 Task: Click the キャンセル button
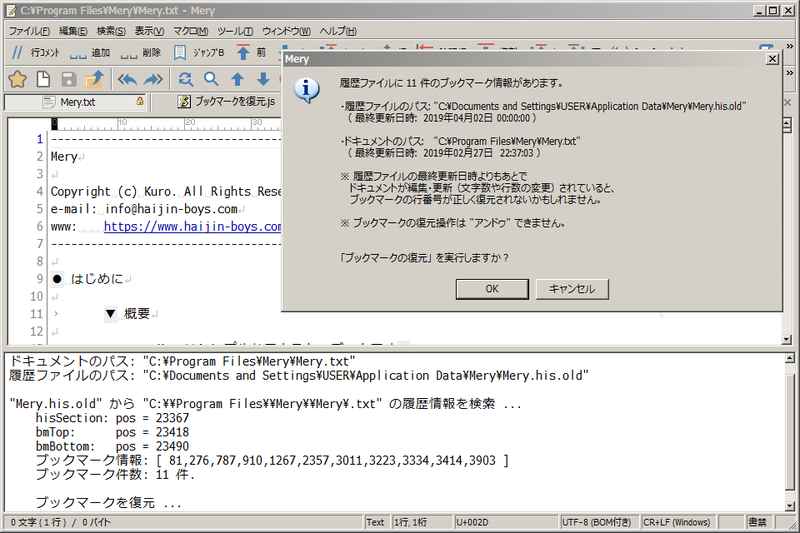click(572, 289)
